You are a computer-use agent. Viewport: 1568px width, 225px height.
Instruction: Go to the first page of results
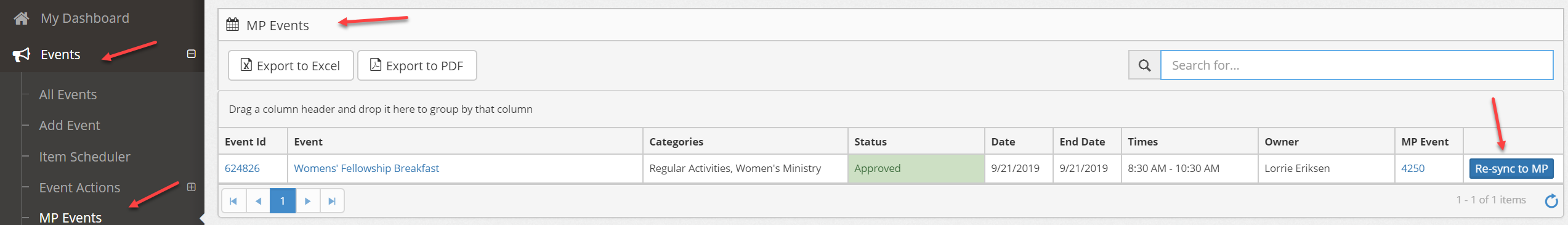(x=233, y=201)
